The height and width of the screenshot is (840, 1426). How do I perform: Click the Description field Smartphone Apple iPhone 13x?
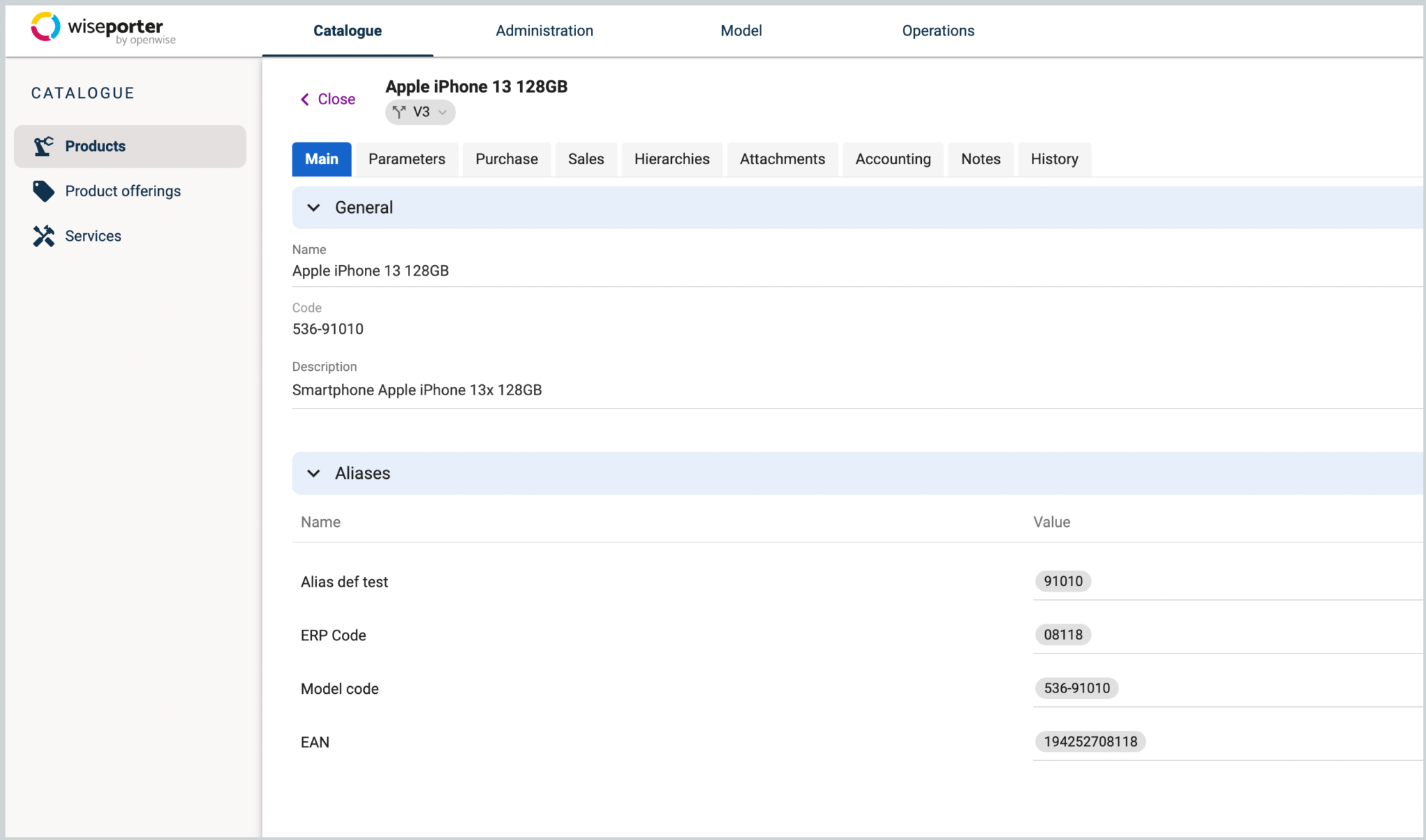point(417,390)
